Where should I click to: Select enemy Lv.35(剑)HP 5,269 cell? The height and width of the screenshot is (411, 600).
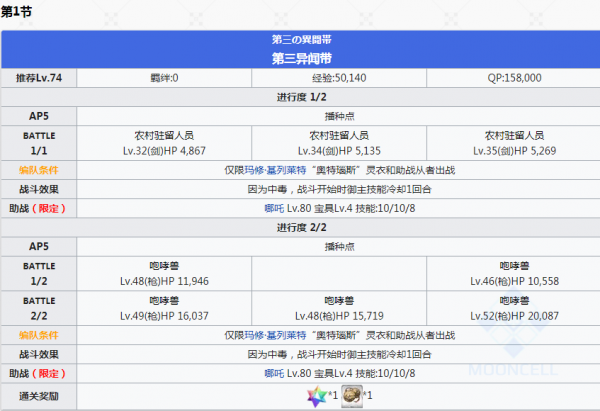(x=514, y=143)
